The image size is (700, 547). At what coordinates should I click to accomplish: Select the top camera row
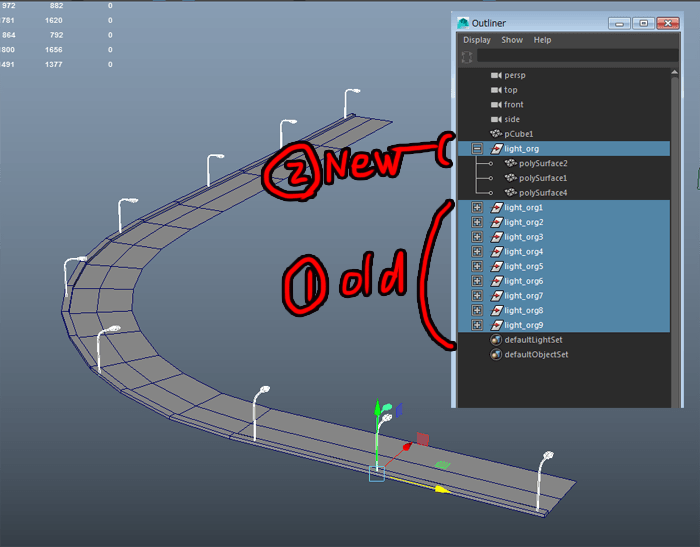tap(564, 90)
